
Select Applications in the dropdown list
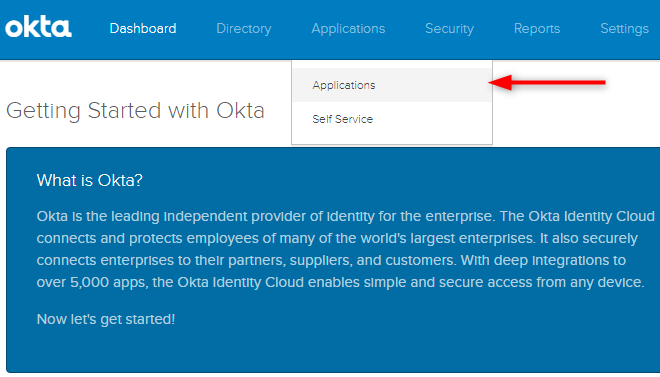(392, 85)
